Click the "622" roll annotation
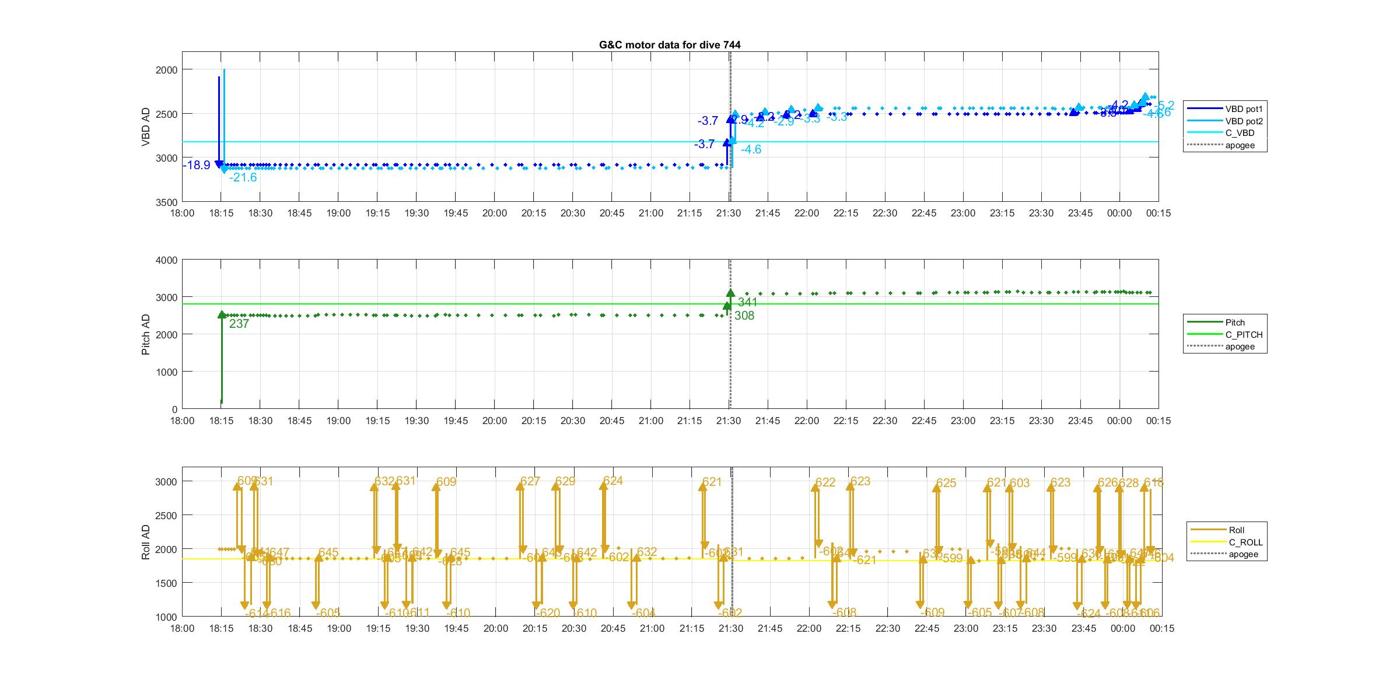 [x=825, y=483]
